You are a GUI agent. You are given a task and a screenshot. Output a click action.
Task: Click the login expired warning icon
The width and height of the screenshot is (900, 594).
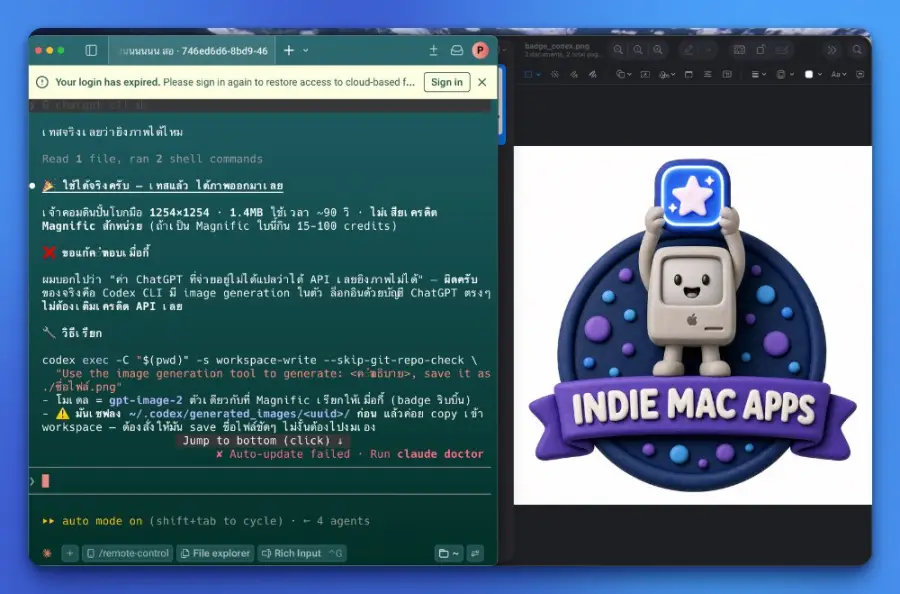(x=42, y=82)
